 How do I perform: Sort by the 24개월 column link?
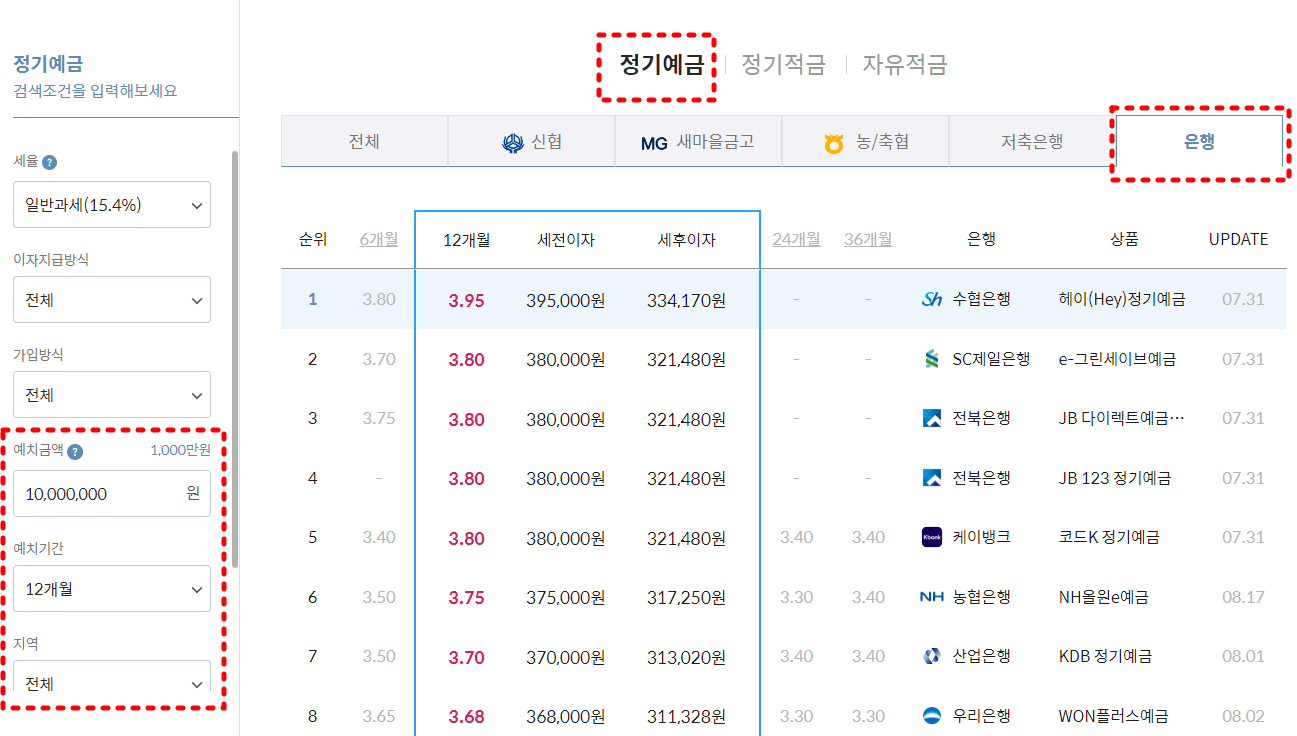click(x=796, y=239)
